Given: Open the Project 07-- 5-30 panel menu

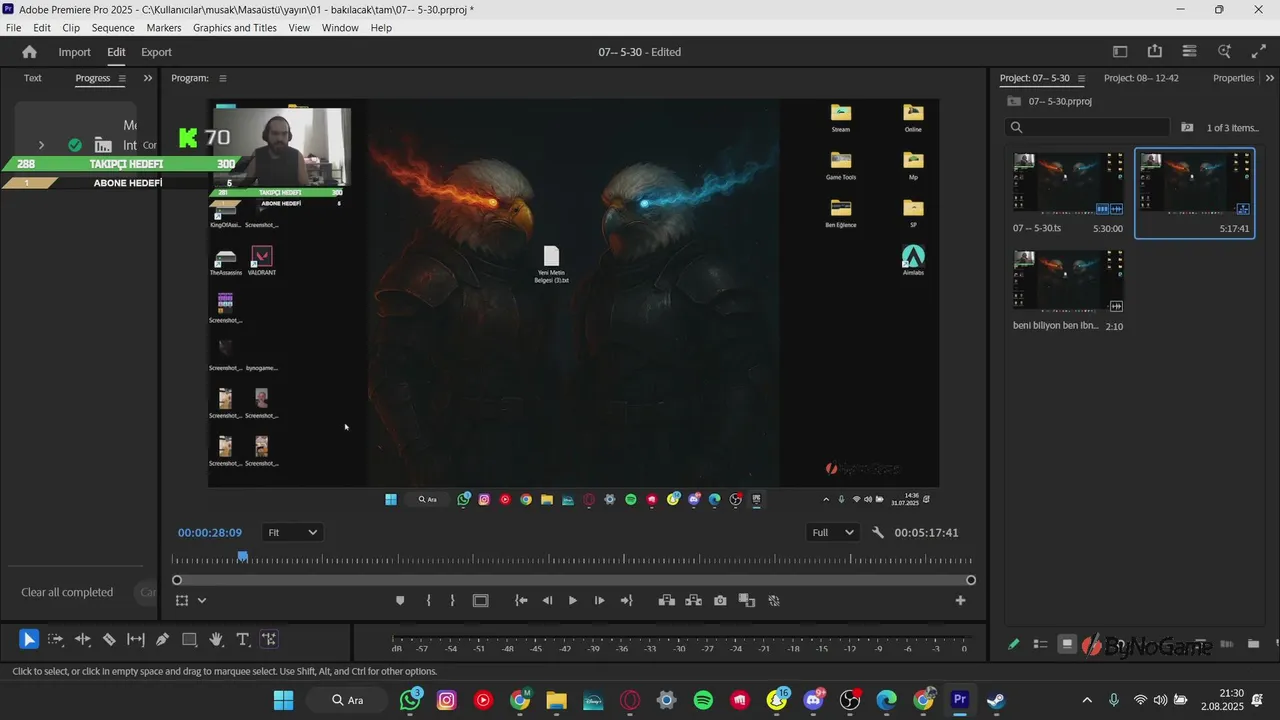Looking at the screenshot, I should point(1081,78).
